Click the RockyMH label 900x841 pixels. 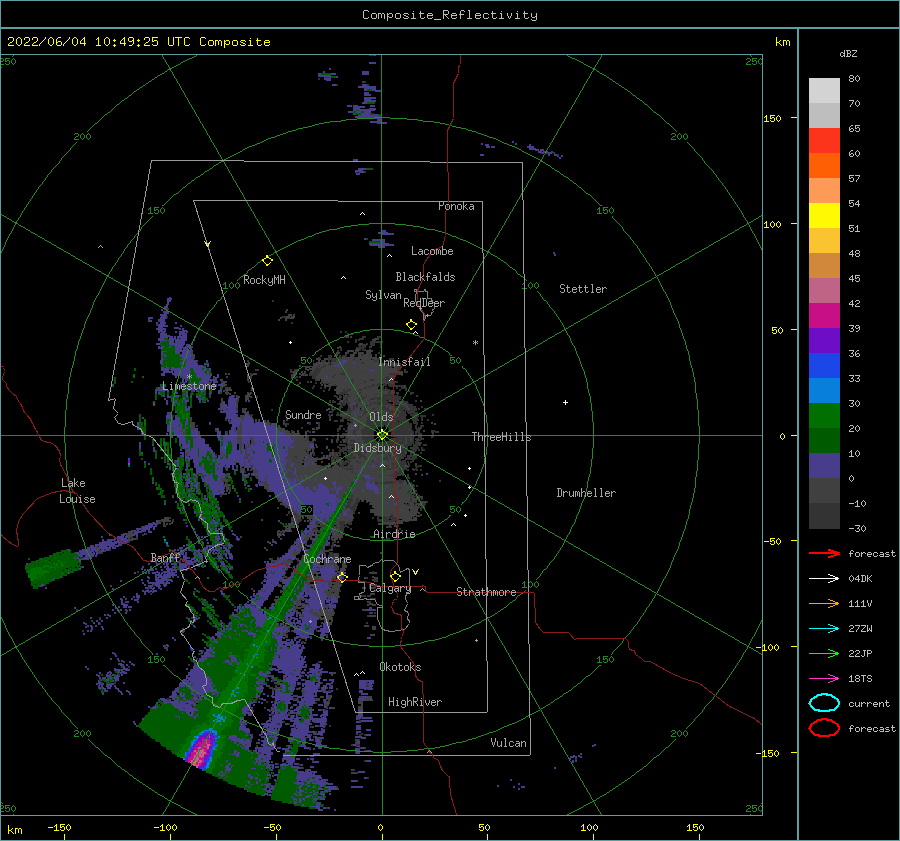pyautogui.click(x=264, y=280)
